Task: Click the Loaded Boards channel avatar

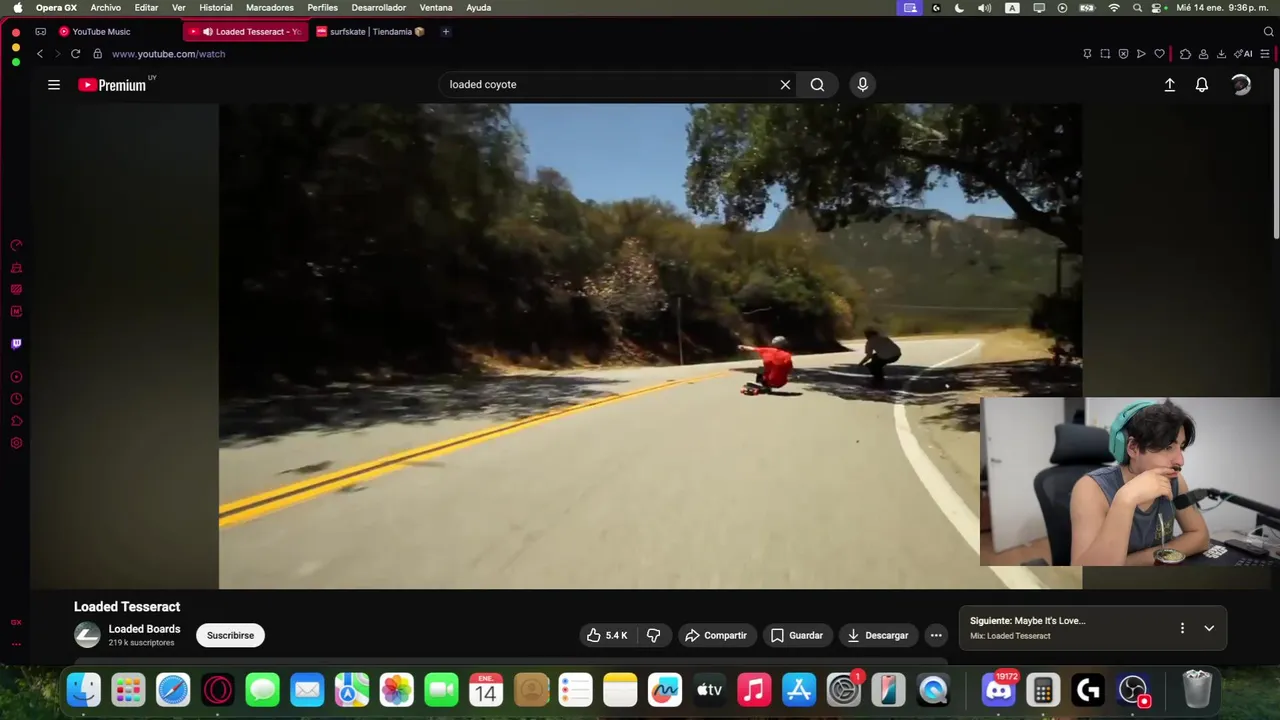Action: [x=87, y=635]
